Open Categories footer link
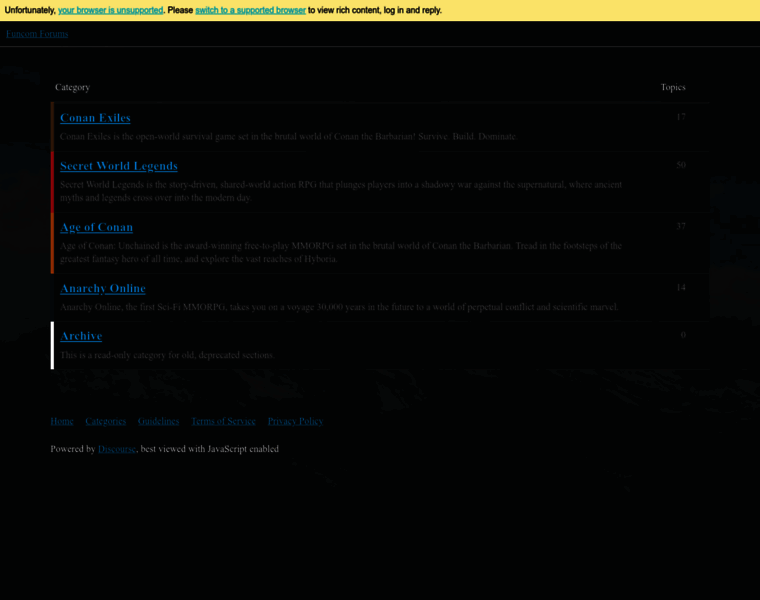The height and width of the screenshot is (600, 760). [106, 421]
